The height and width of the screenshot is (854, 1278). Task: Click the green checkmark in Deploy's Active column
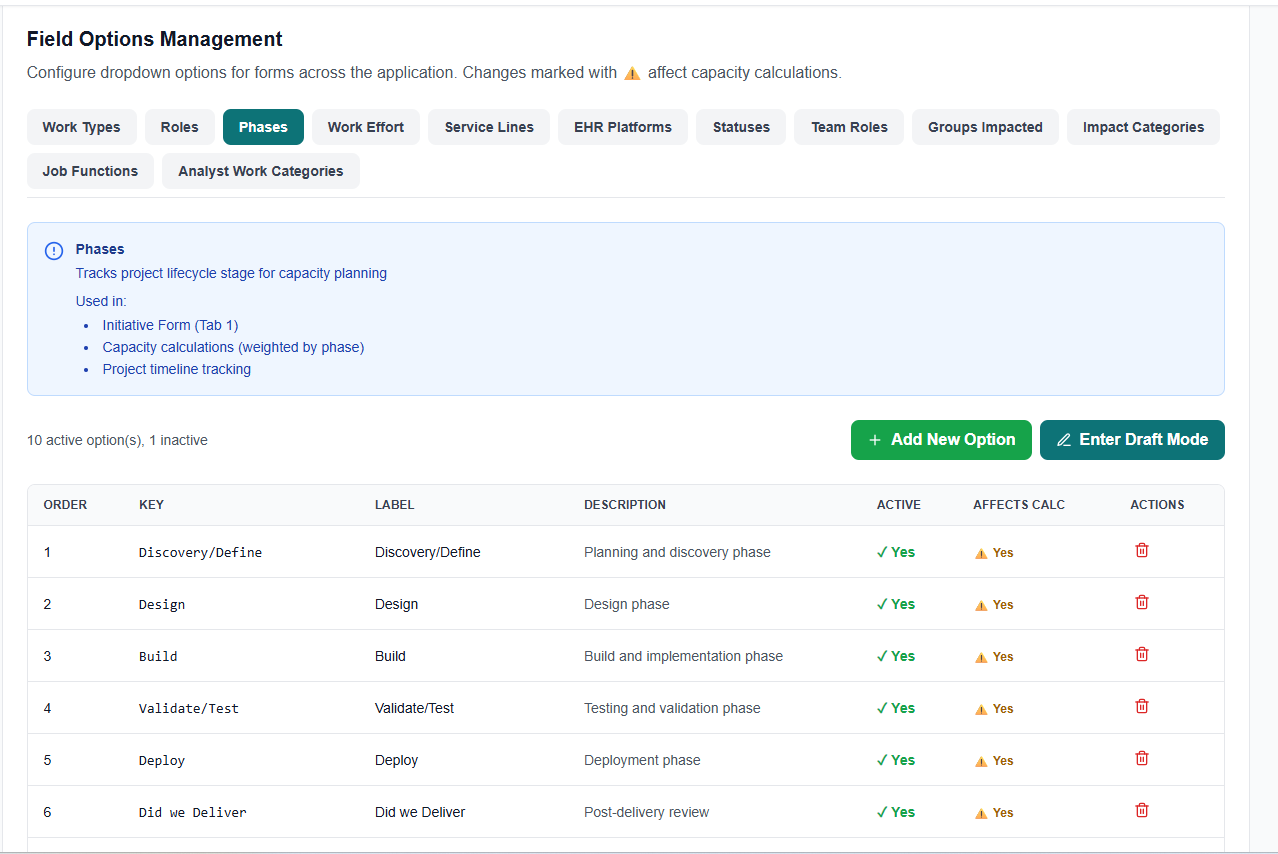click(x=883, y=759)
